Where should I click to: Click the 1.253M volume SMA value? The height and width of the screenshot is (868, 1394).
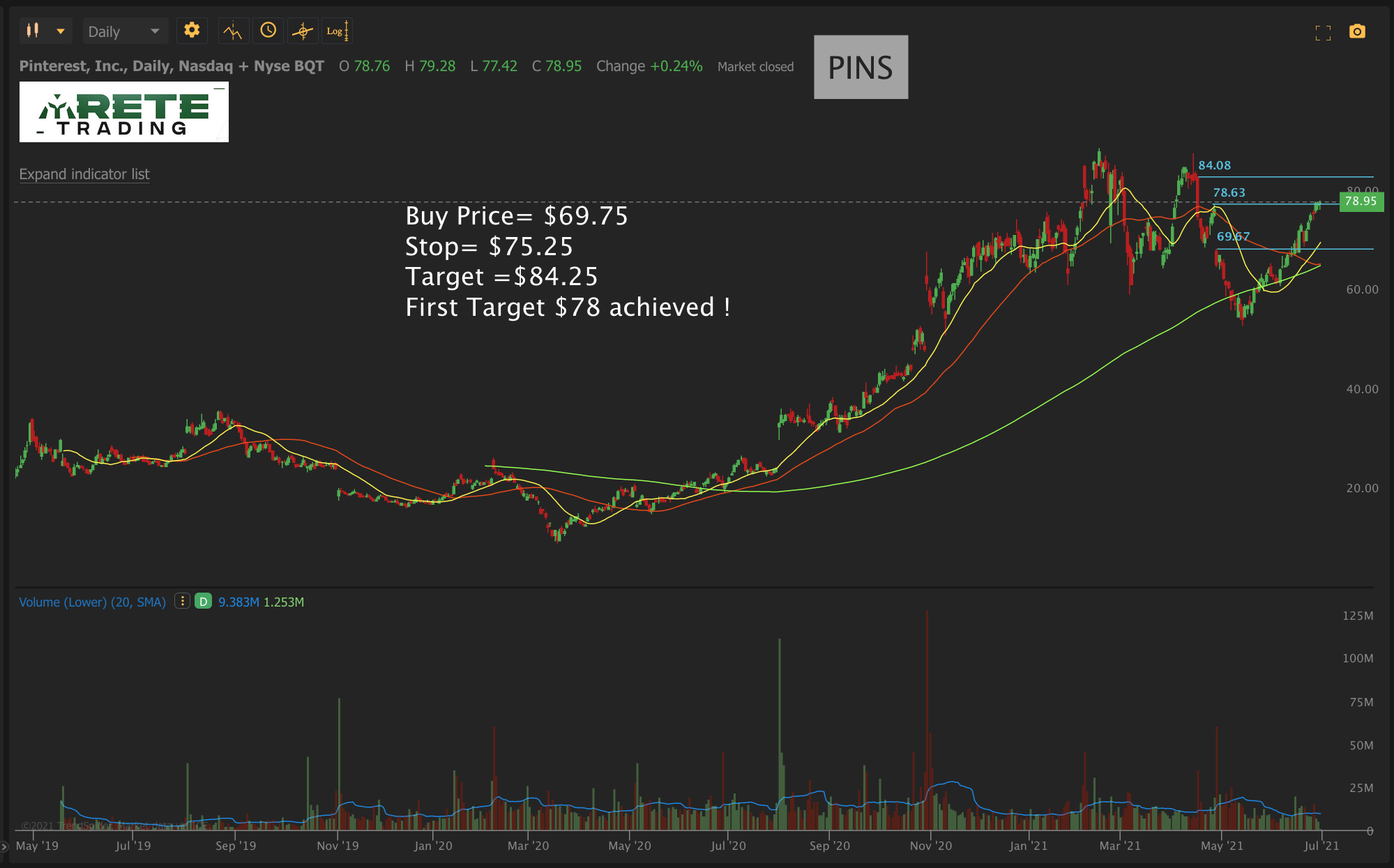pyautogui.click(x=283, y=602)
